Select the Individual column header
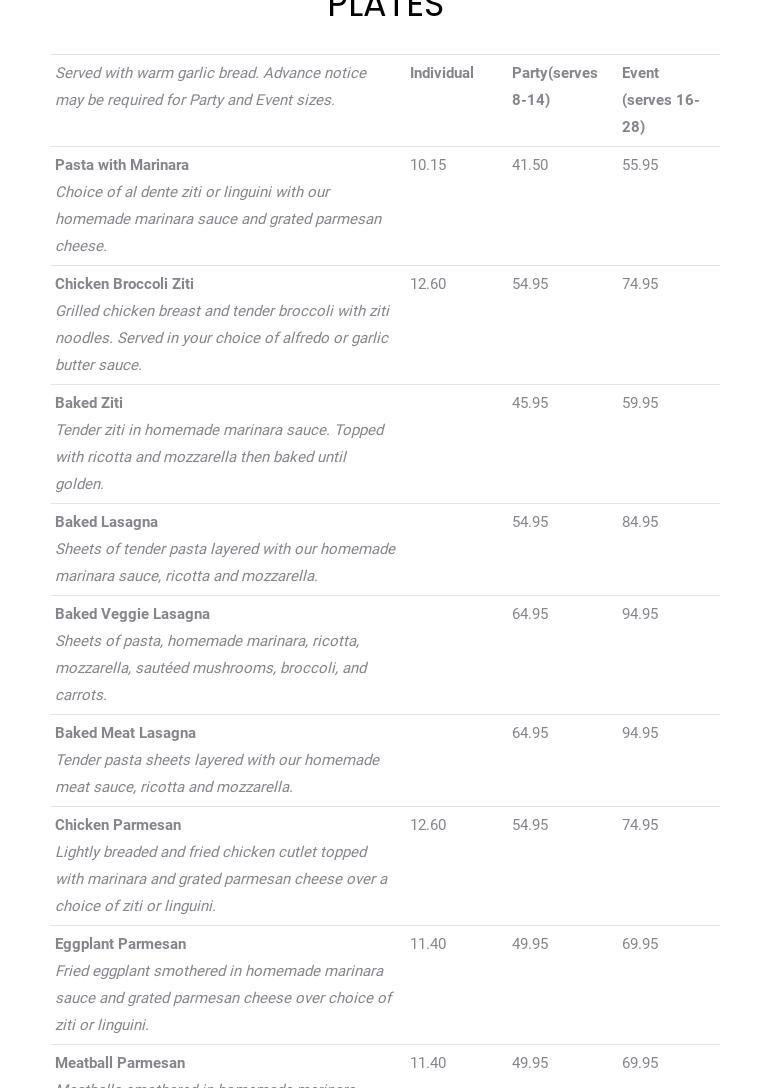The width and height of the screenshot is (770, 1088). (441, 73)
